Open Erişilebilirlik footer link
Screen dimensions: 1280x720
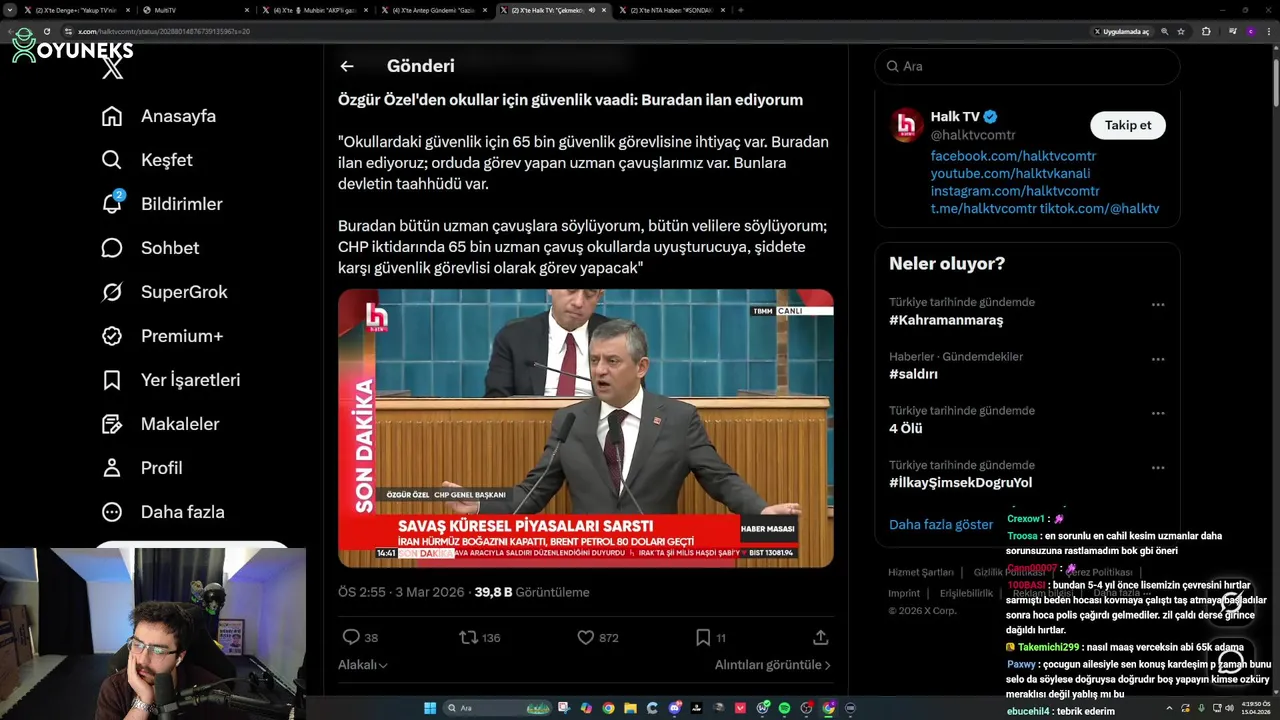click(x=967, y=593)
